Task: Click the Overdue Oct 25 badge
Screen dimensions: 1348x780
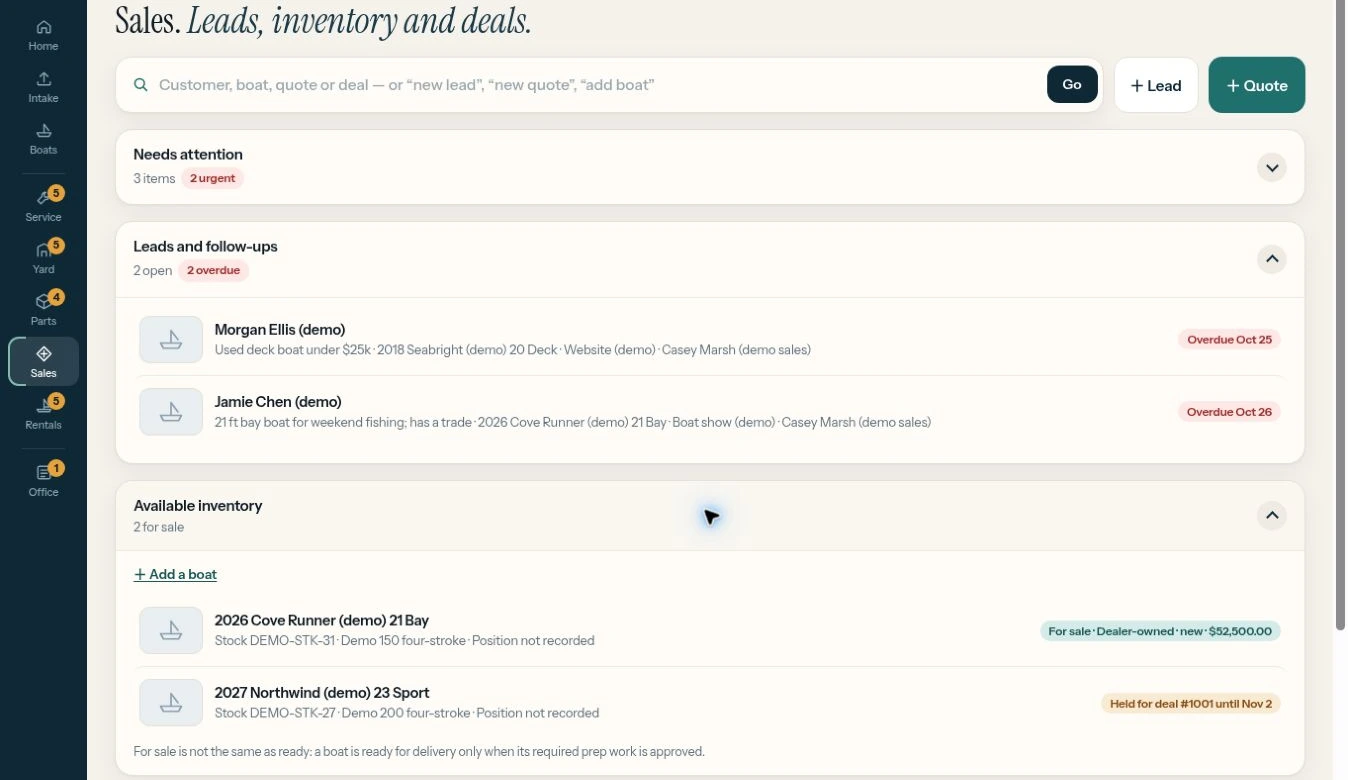Action: 1229,340
